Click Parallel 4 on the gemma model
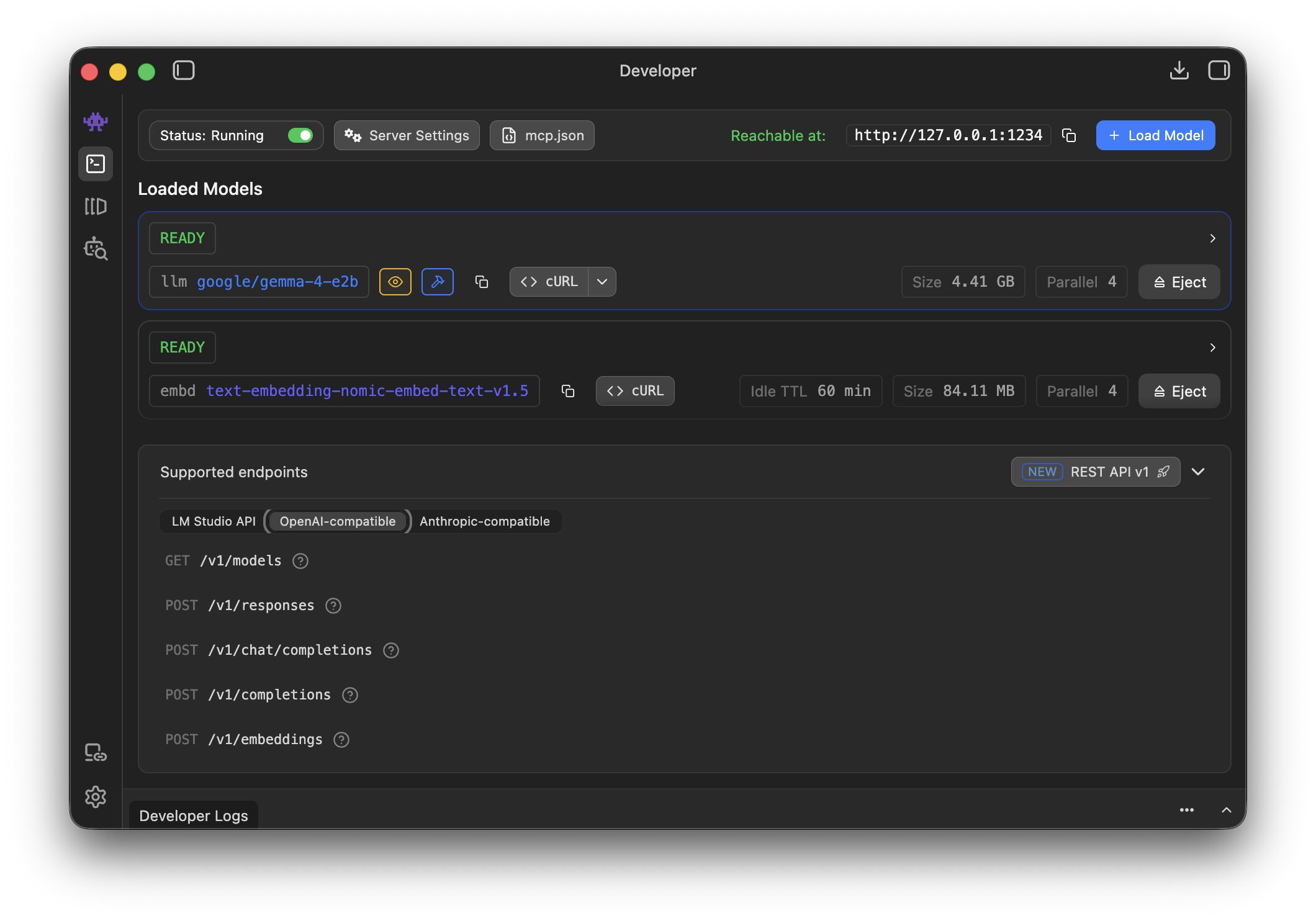 [1081, 282]
